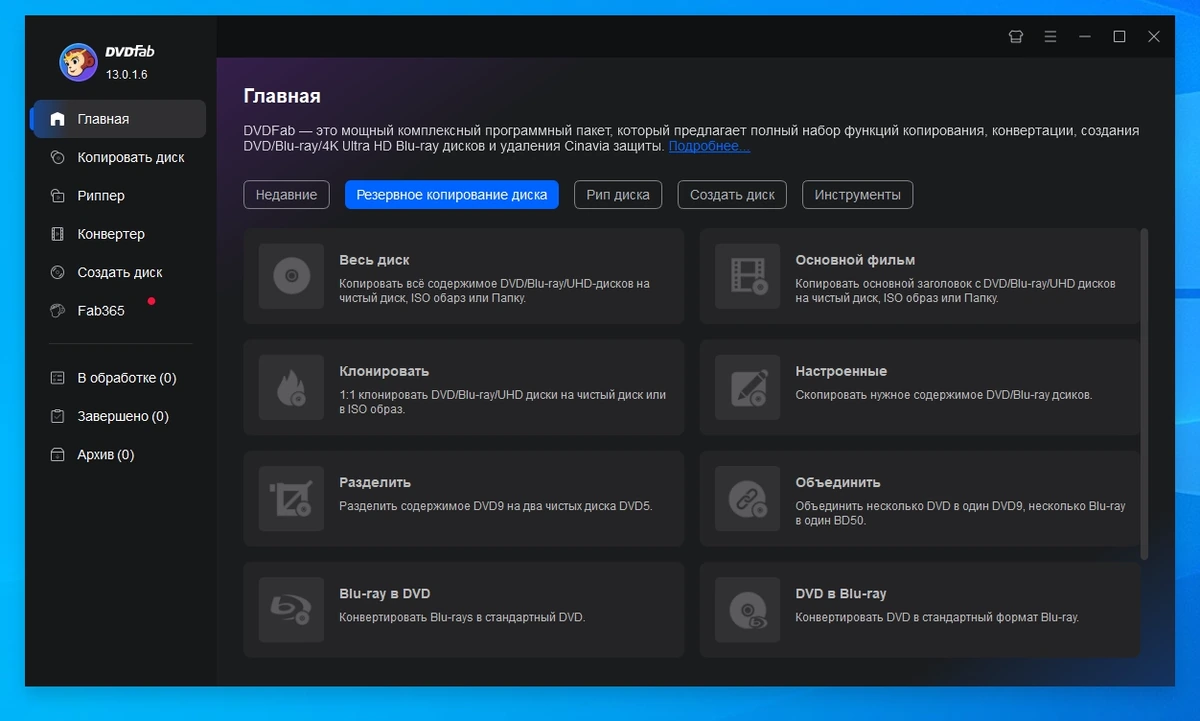Click the Основной фильм description text
Screen dimensions: 1200x721
click(x=955, y=290)
